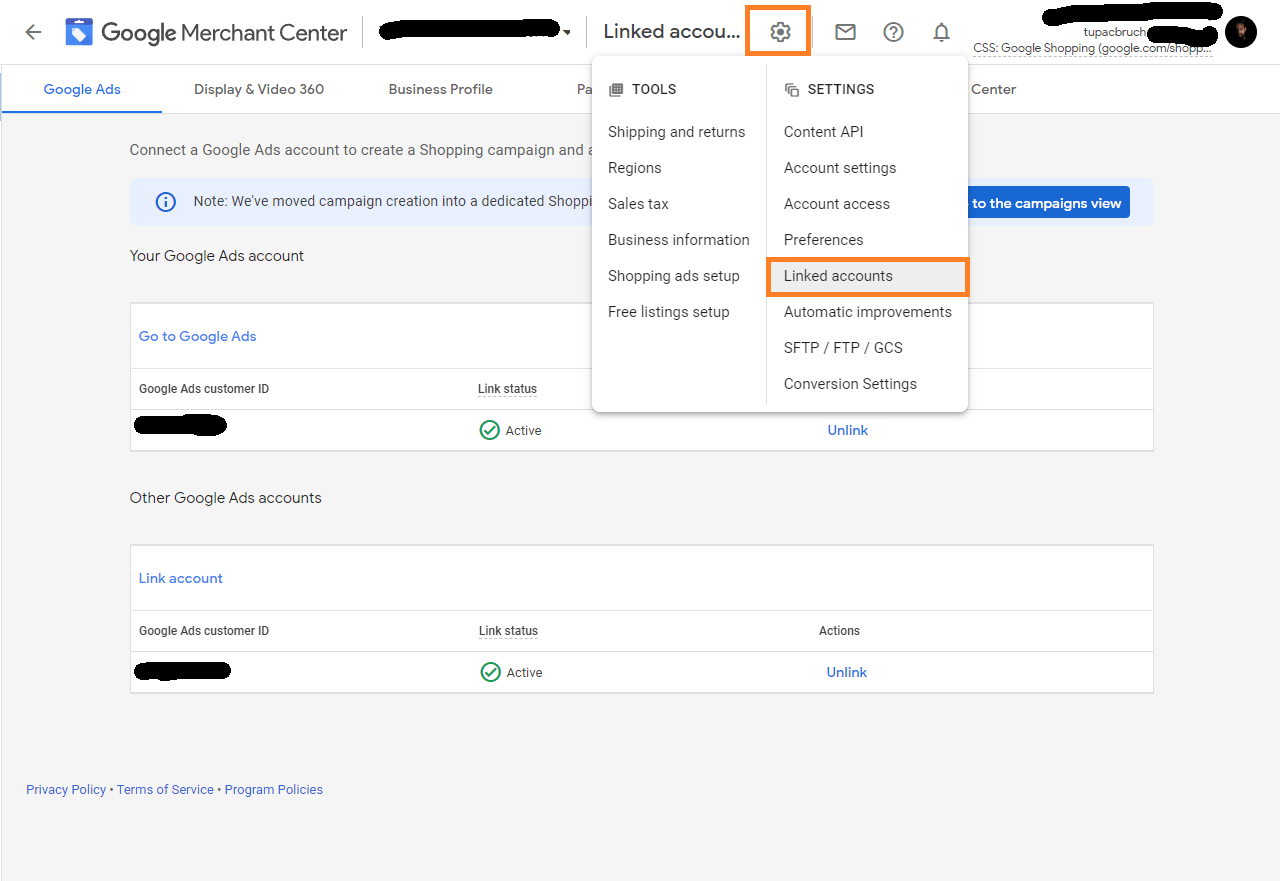
Task: Select Shopping ads setup
Action: click(674, 275)
